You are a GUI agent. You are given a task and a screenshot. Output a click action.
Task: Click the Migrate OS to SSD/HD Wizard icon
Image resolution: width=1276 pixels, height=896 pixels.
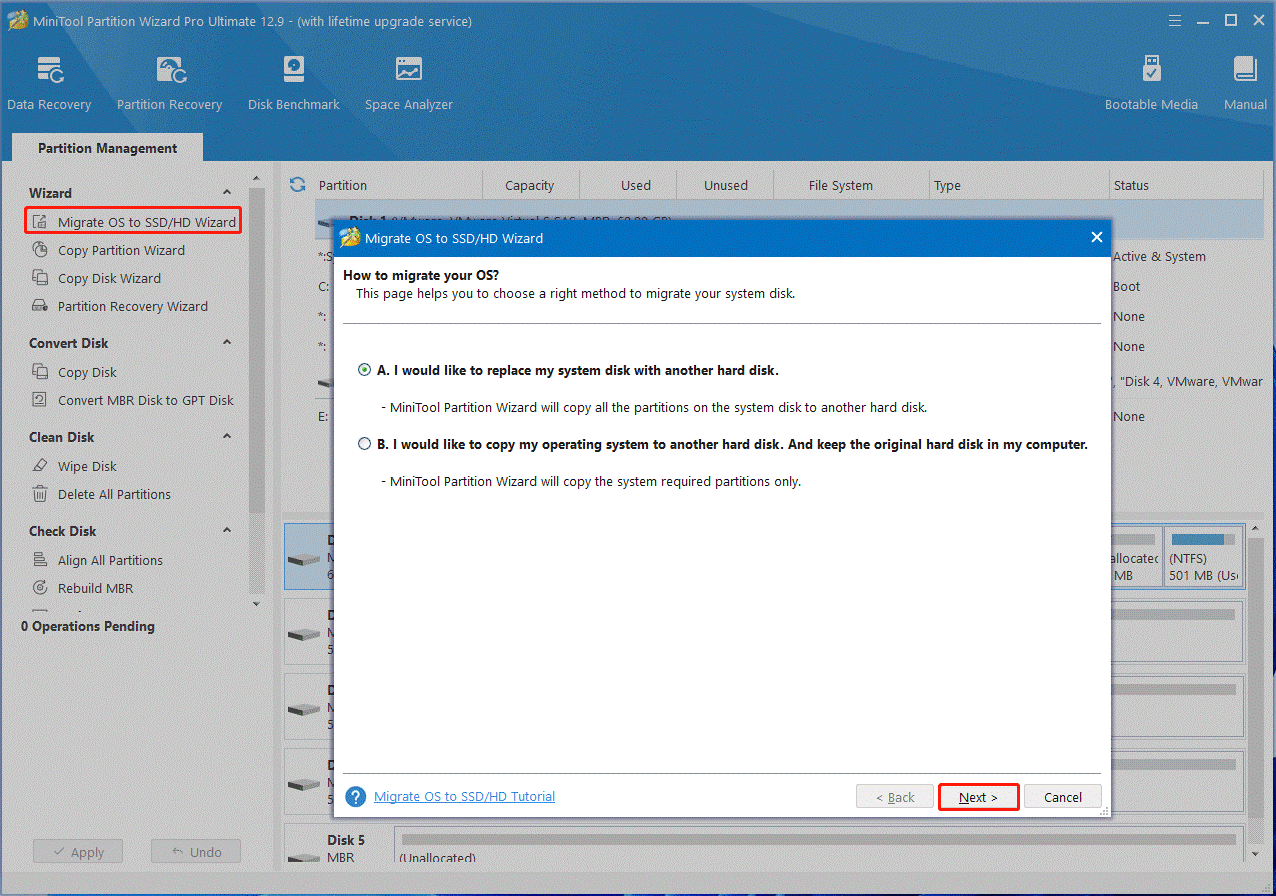coord(40,222)
